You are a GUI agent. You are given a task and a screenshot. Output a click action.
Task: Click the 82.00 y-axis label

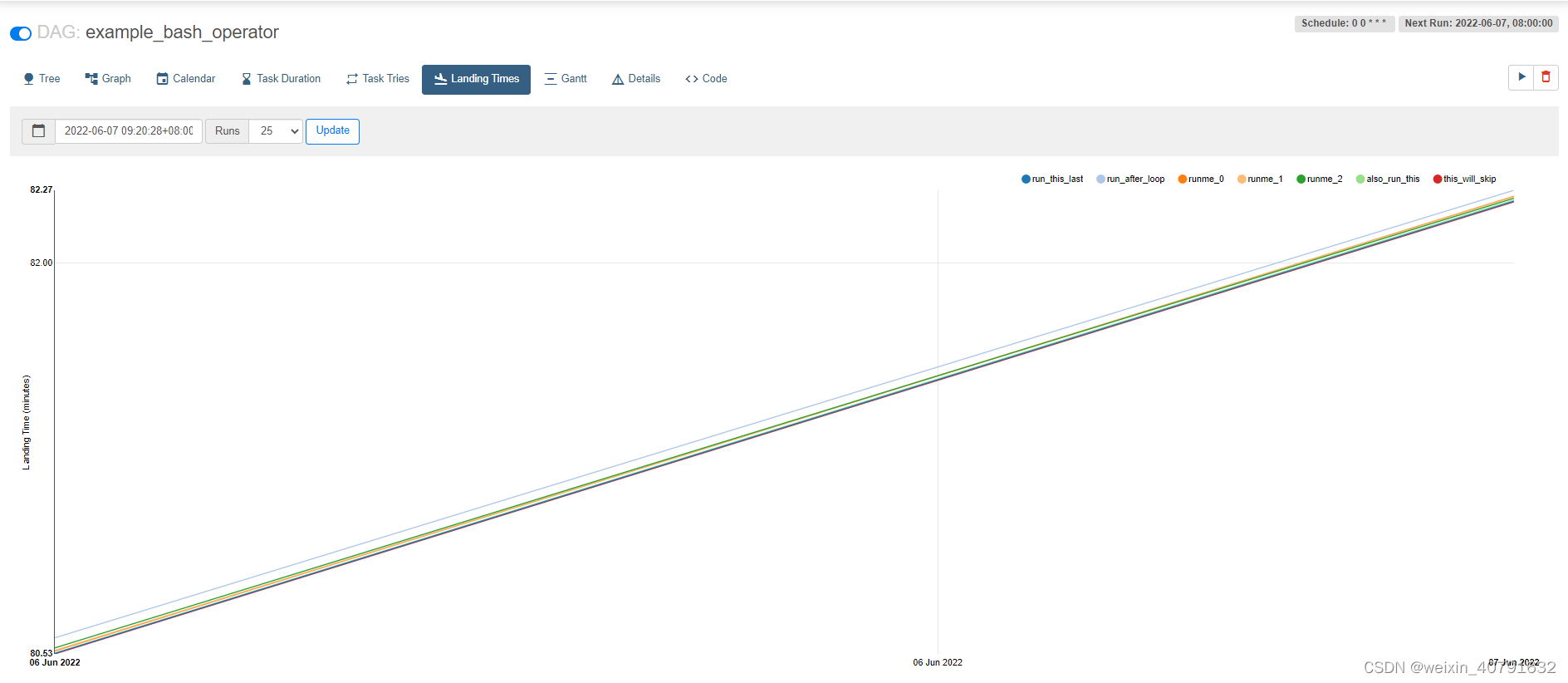(41, 263)
